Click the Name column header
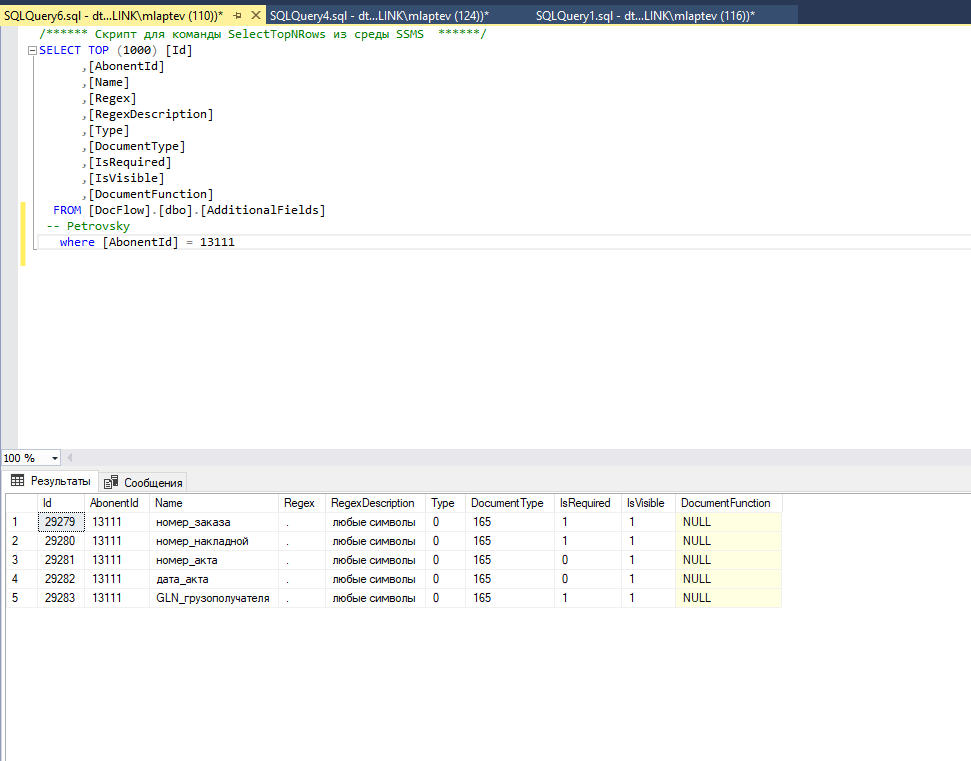The image size is (971, 761). pyautogui.click(x=169, y=503)
